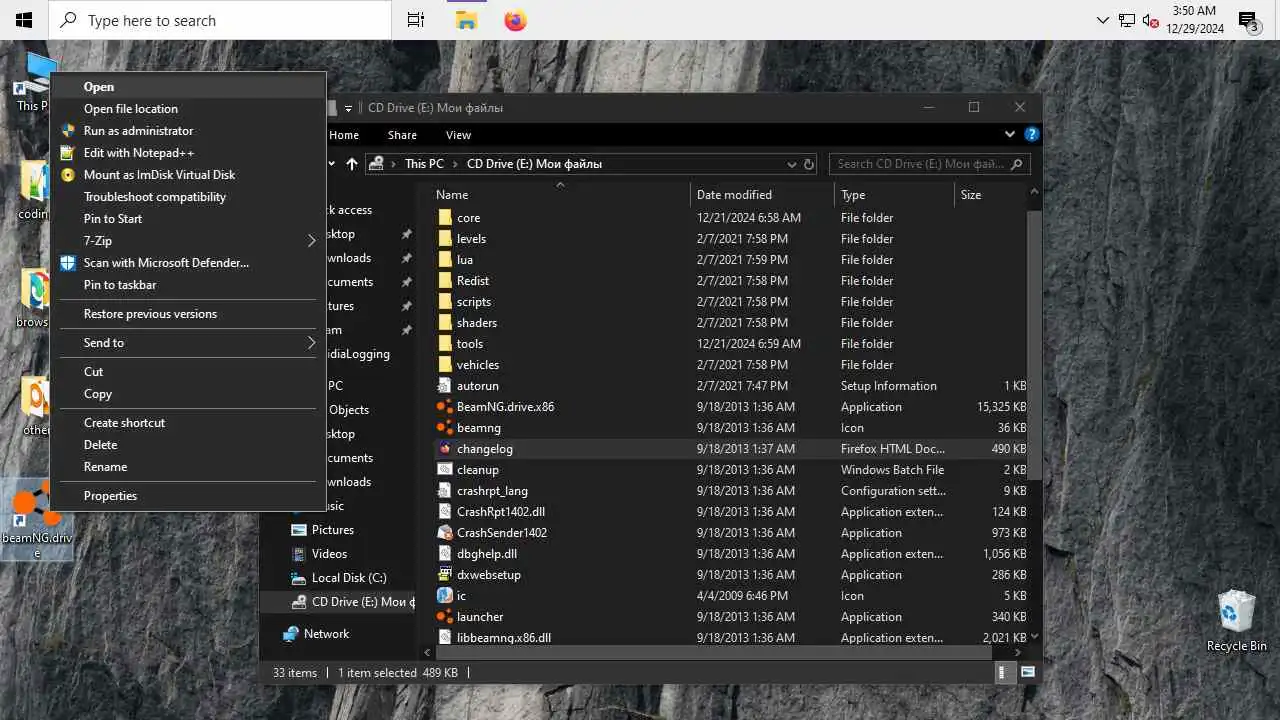Image resolution: width=1280 pixels, height=720 pixels.
Task: Show hidden system tray icons
Action: (1103, 20)
